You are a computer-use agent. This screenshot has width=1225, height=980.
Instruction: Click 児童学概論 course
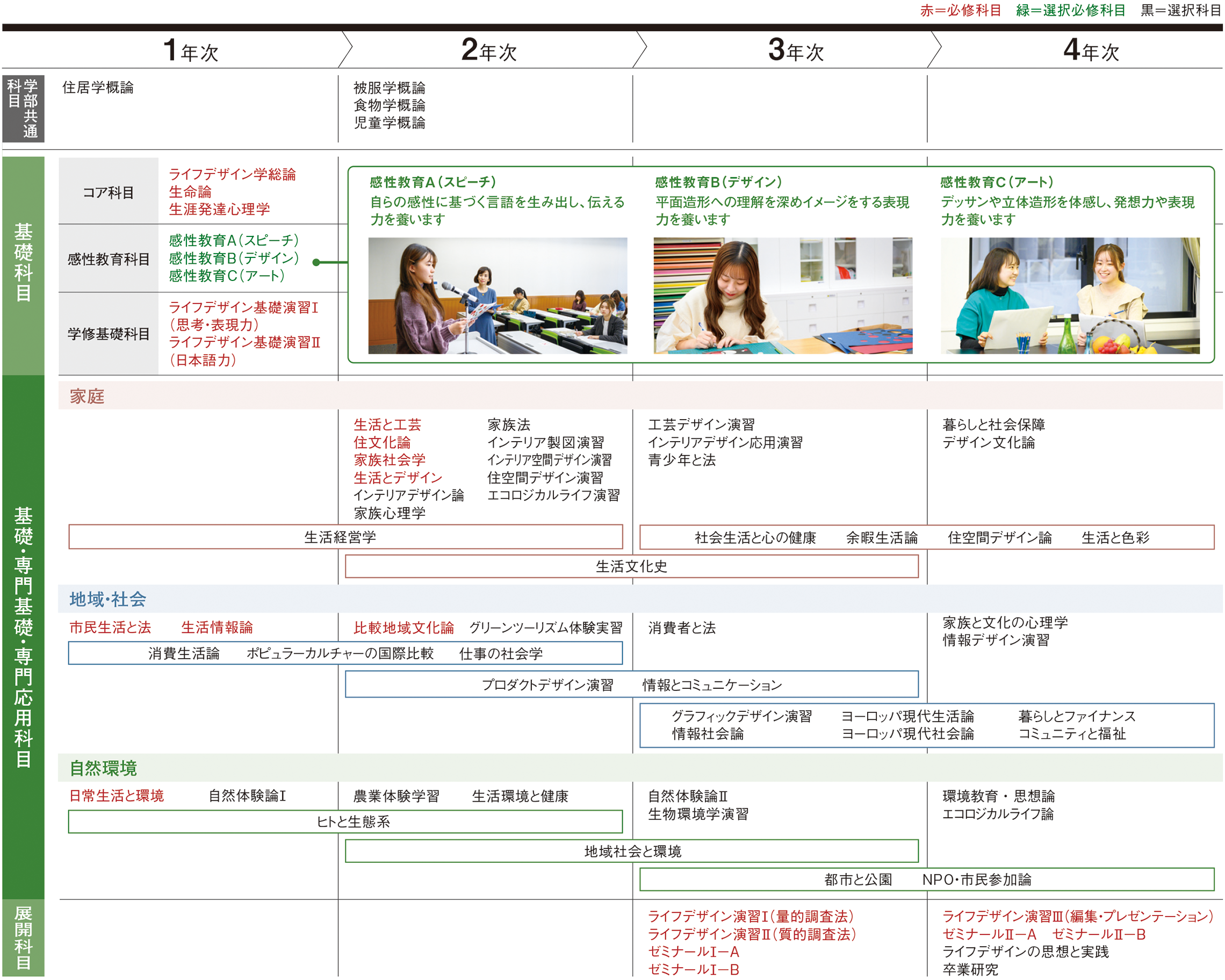(389, 122)
